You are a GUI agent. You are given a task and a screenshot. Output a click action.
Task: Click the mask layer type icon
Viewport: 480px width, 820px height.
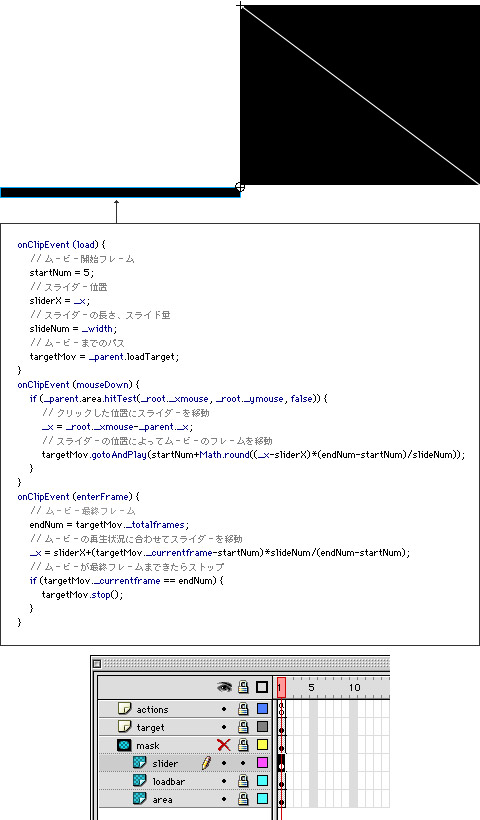tap(124, 745)
